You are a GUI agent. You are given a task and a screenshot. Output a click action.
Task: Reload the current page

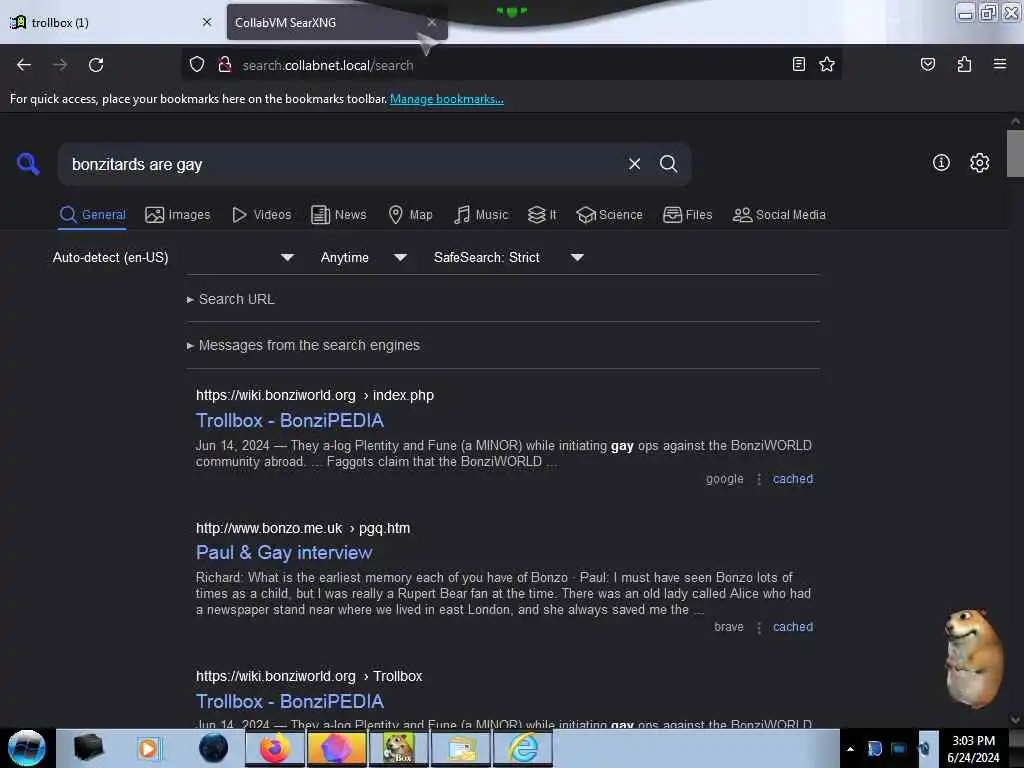click(x=96, y=65)
